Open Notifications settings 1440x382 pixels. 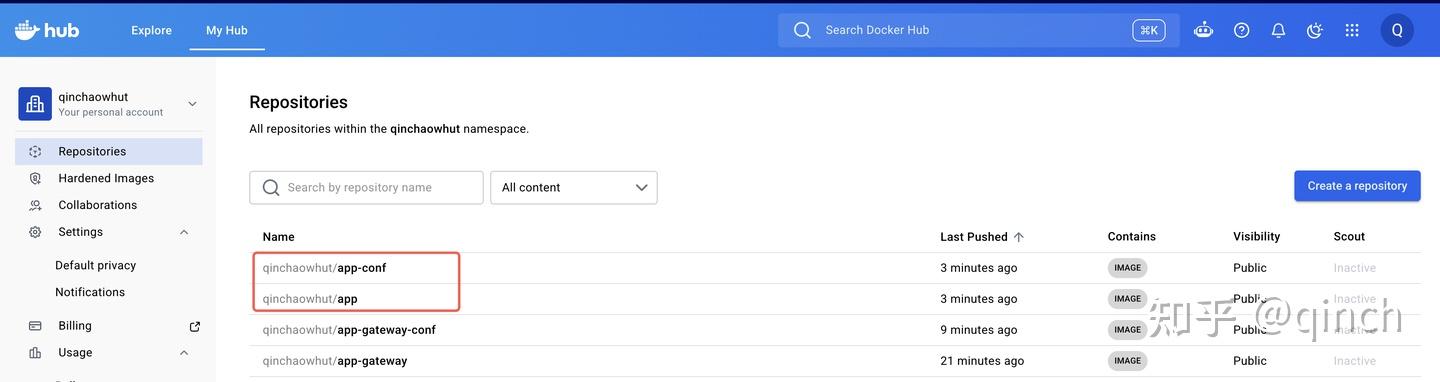coord(90,292)
